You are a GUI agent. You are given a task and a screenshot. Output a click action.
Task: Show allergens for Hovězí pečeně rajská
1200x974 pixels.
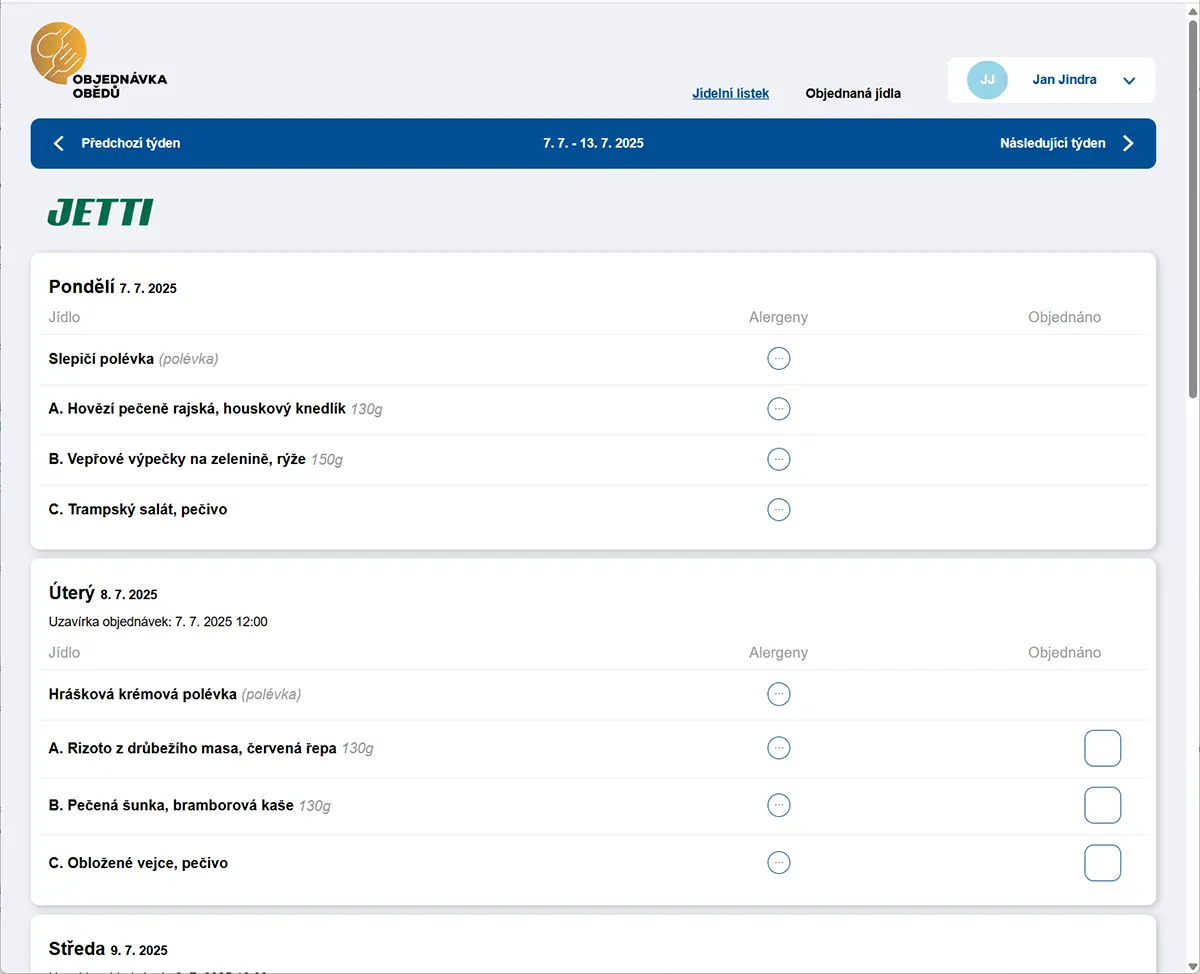point(778,408)
